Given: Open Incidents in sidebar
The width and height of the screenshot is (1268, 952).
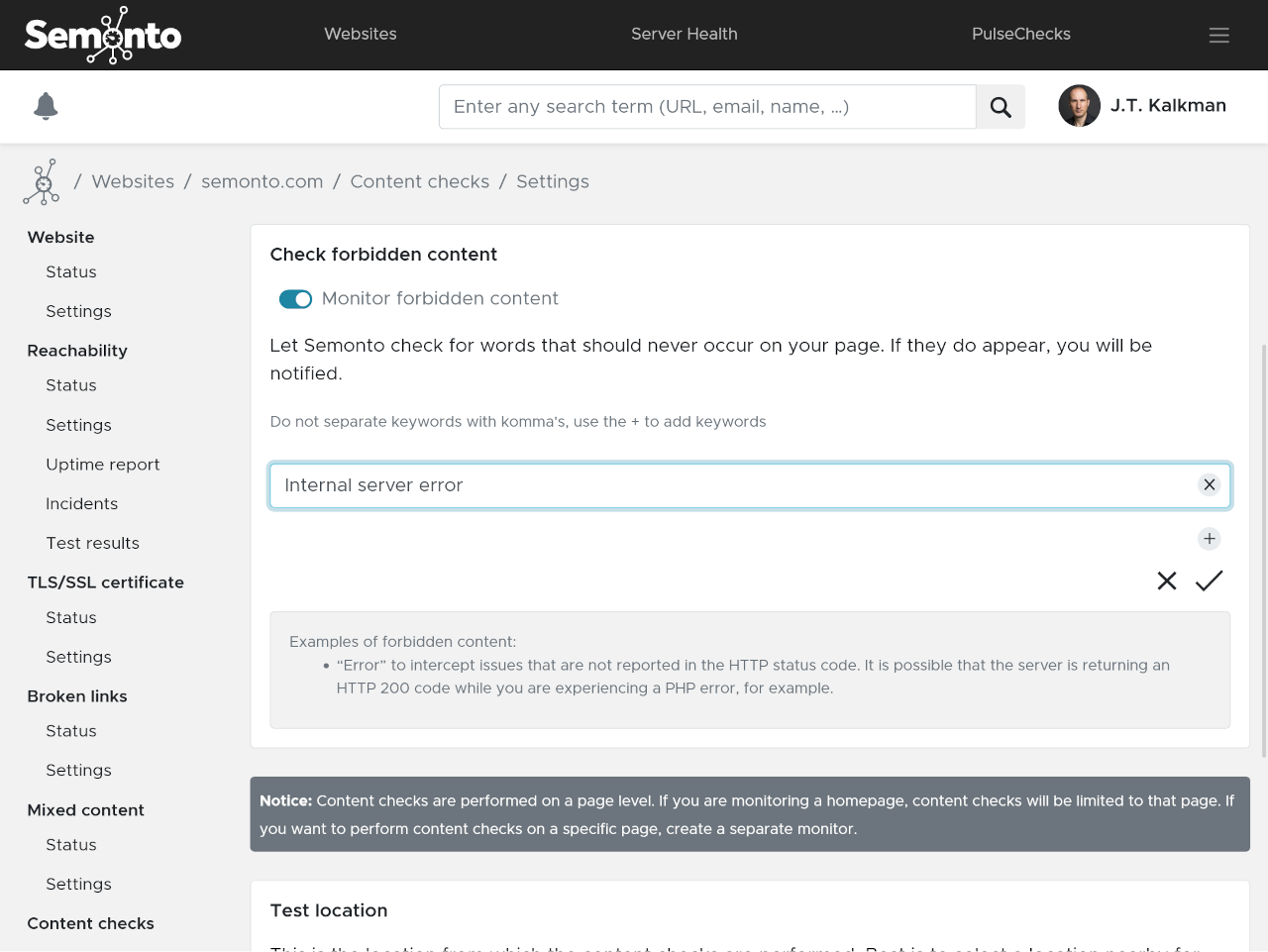Looking at the screenshot, I should pyautogui.click(x=82, y=503).
